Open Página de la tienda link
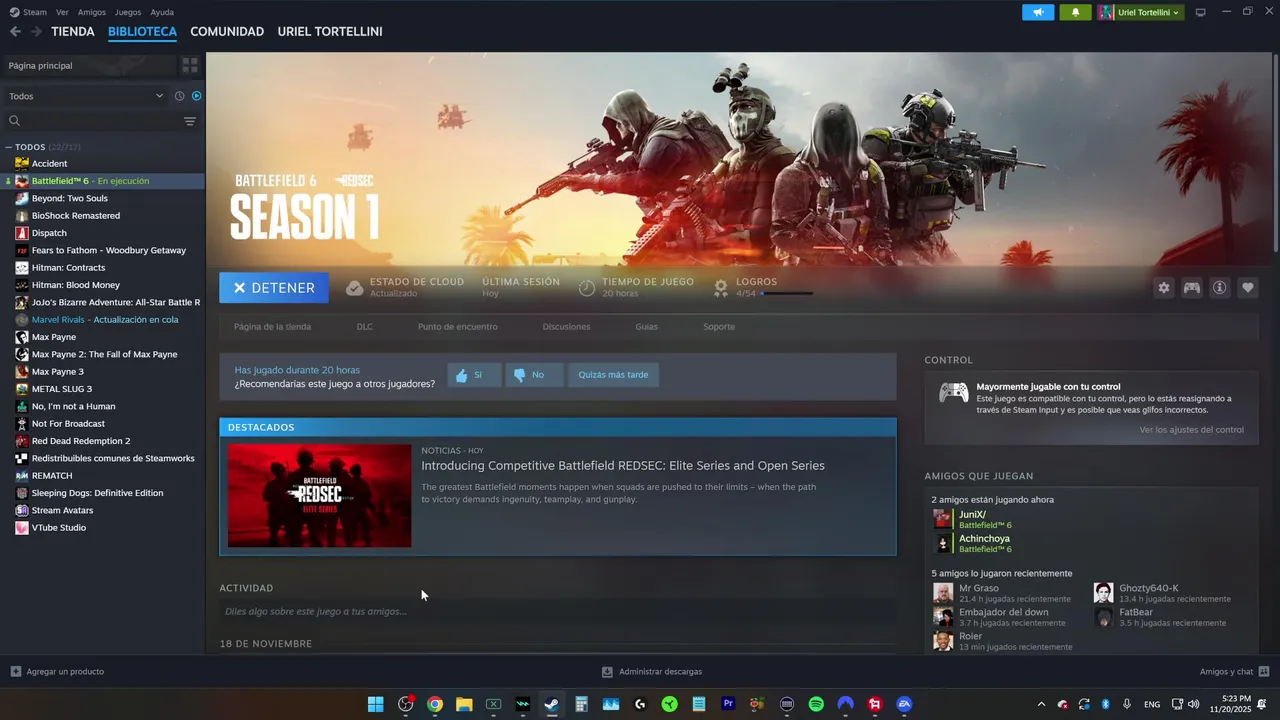Viewport: 1280px width, 720px height. [272, 327]
